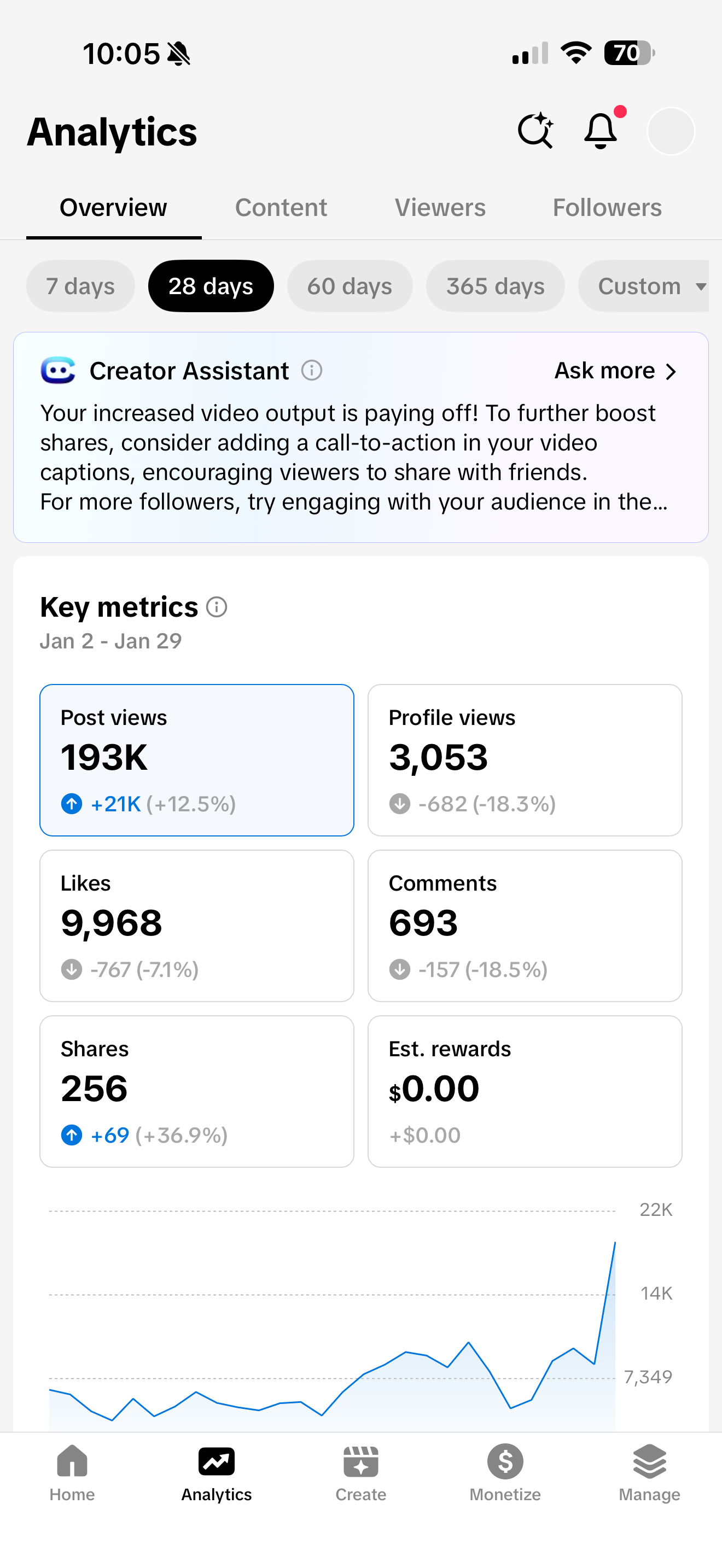Go to Home in bottom navigation

[x=72, y=1472]
